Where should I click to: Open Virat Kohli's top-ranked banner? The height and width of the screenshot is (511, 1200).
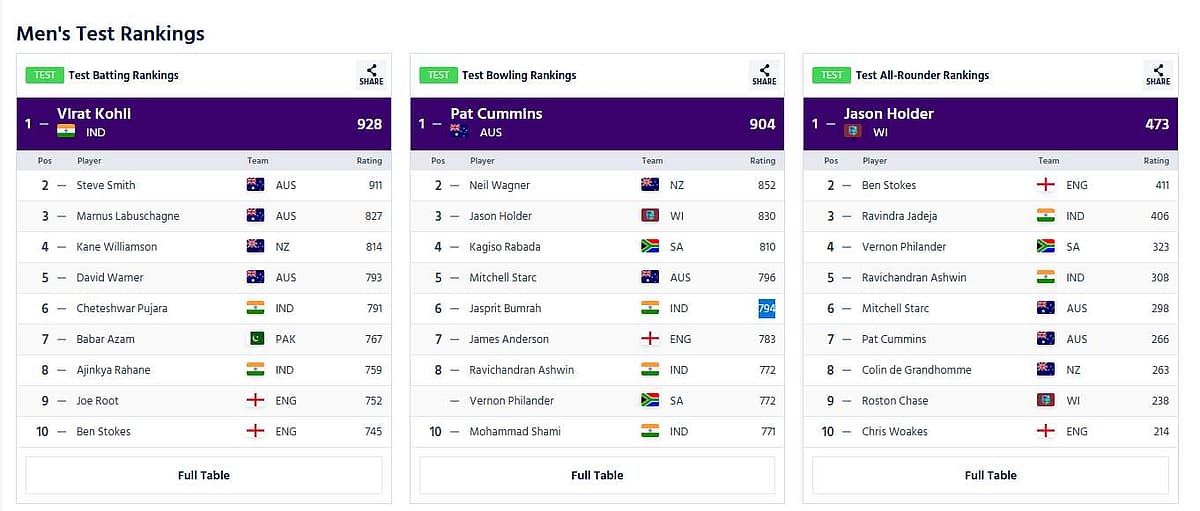pyautogui.click(x=204, y=123)
